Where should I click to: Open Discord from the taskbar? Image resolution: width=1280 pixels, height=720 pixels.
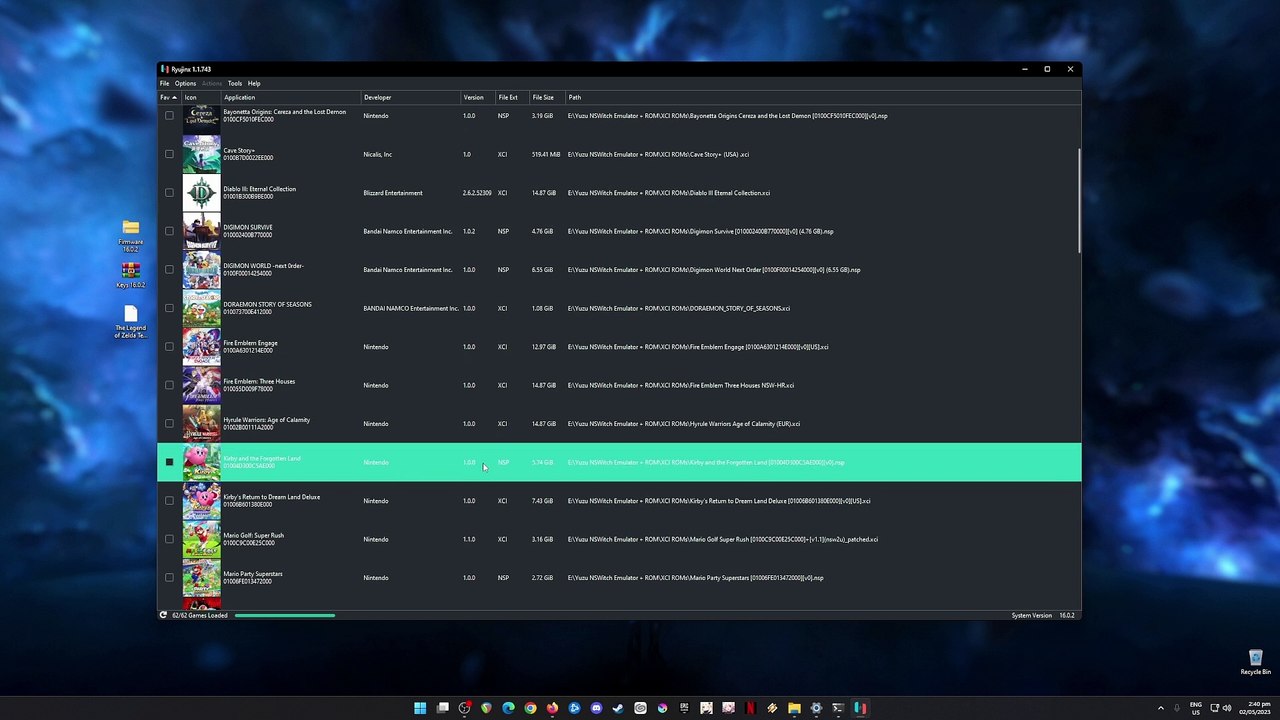coord(596,708)
